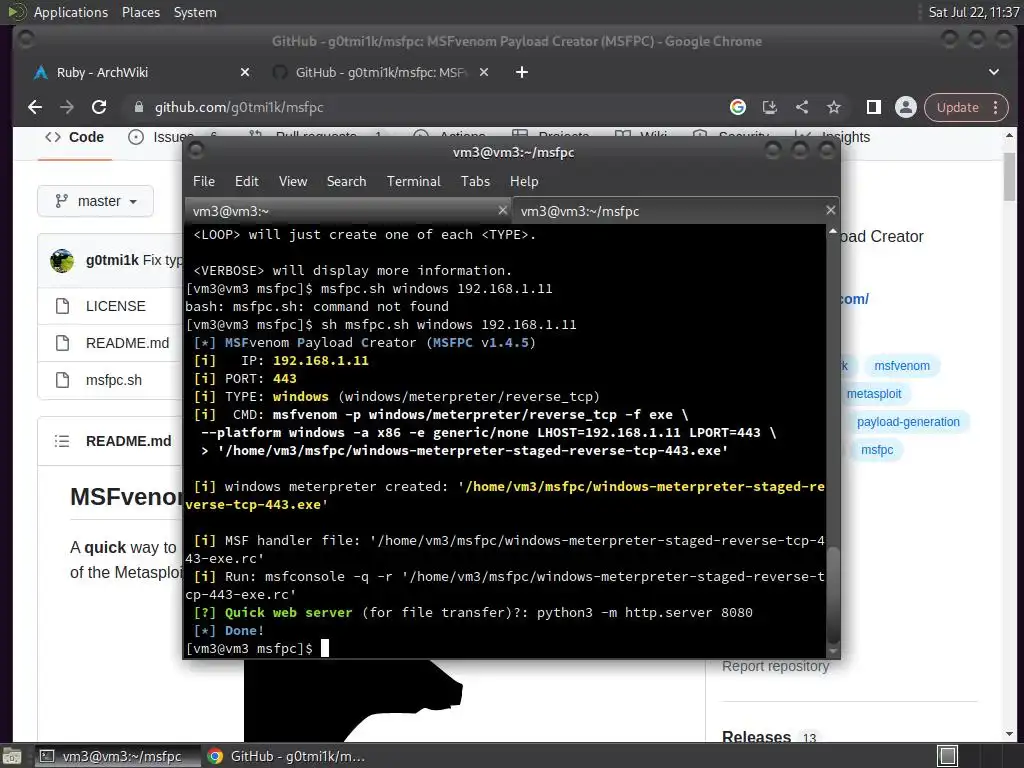Open the master branch dropdown
1024x768 pixels.
coord(95,201)
